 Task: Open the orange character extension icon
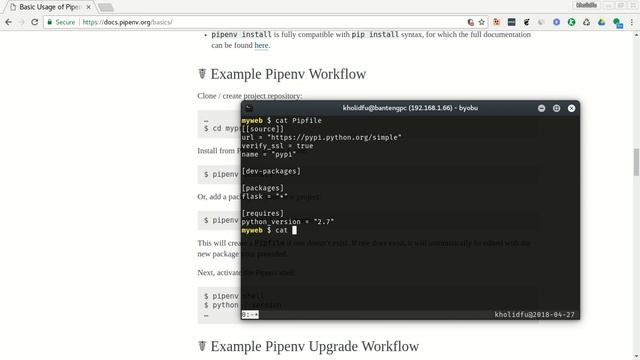[x=496, y=22]
